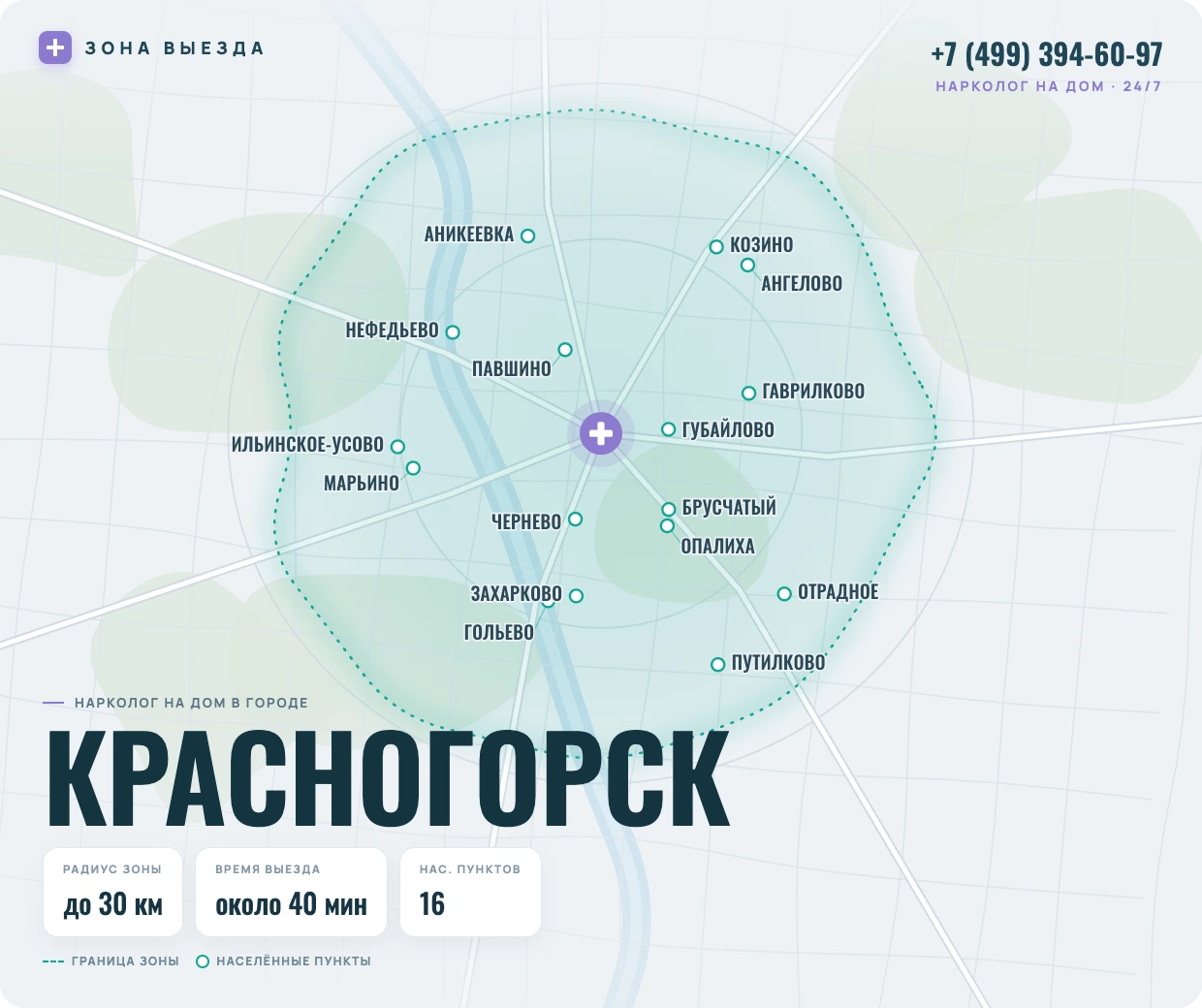1202x1008 pixels.
Task: Select the Марьино map point marker
Action: point(413,468)
